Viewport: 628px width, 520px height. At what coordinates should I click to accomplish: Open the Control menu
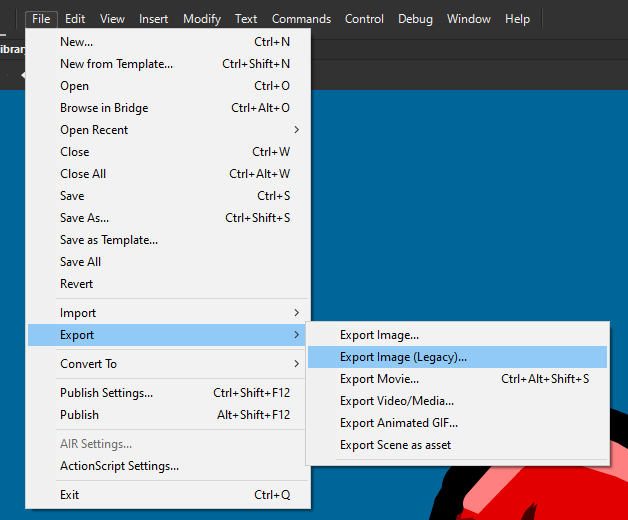(x=364, y=19)
